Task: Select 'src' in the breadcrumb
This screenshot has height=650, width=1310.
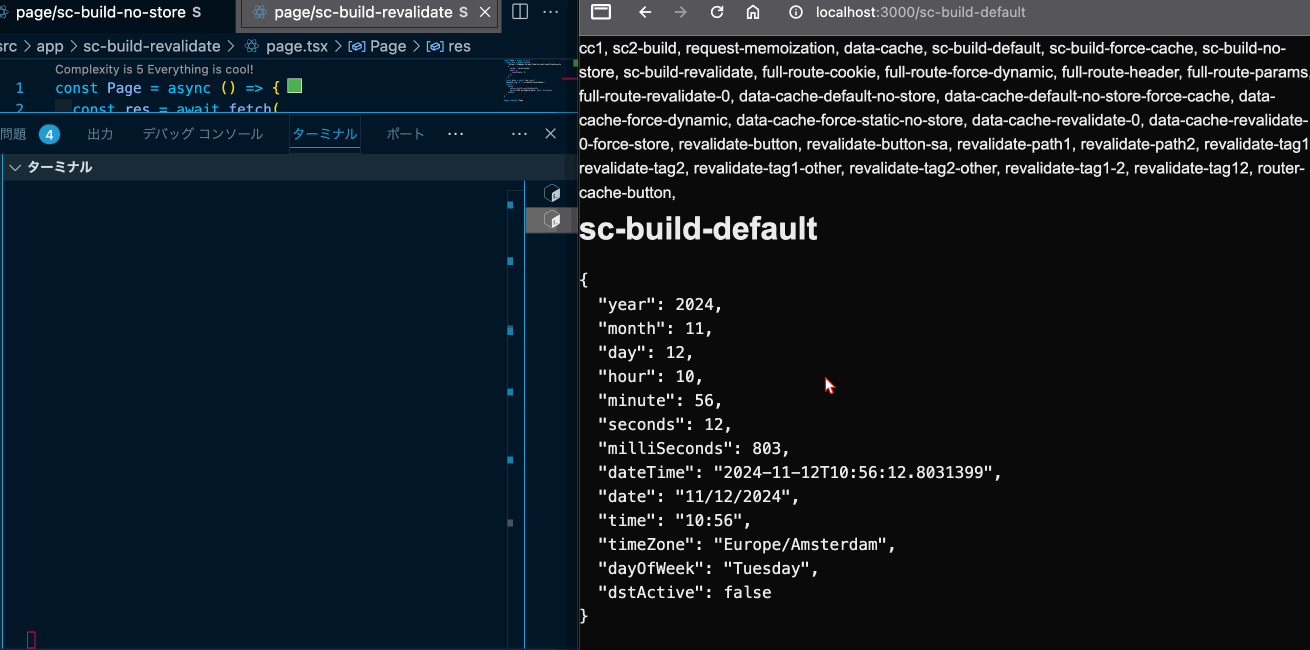Action: 8,46
